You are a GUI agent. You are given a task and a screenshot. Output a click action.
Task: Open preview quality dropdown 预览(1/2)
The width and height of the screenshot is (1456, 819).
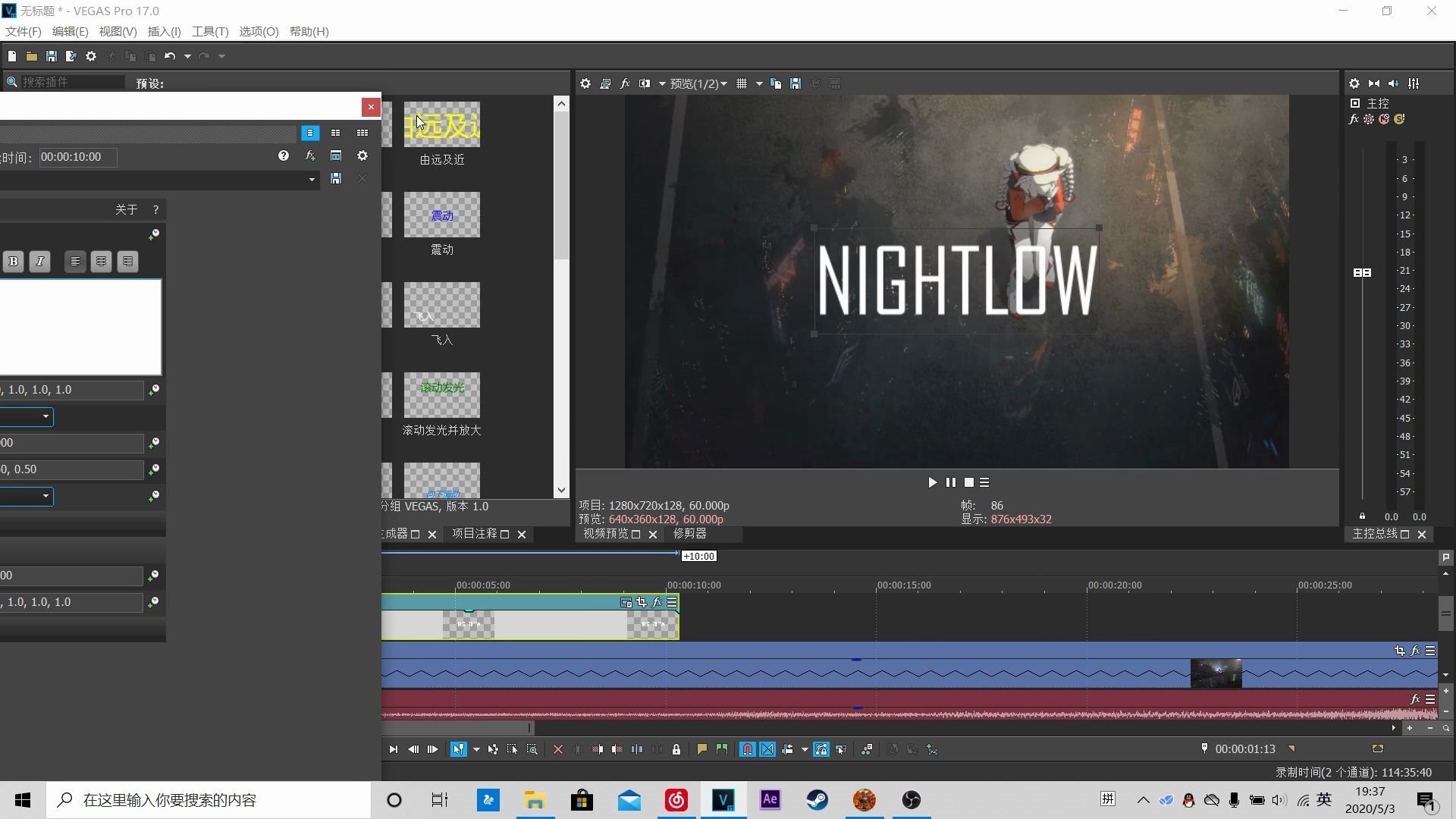698,83
